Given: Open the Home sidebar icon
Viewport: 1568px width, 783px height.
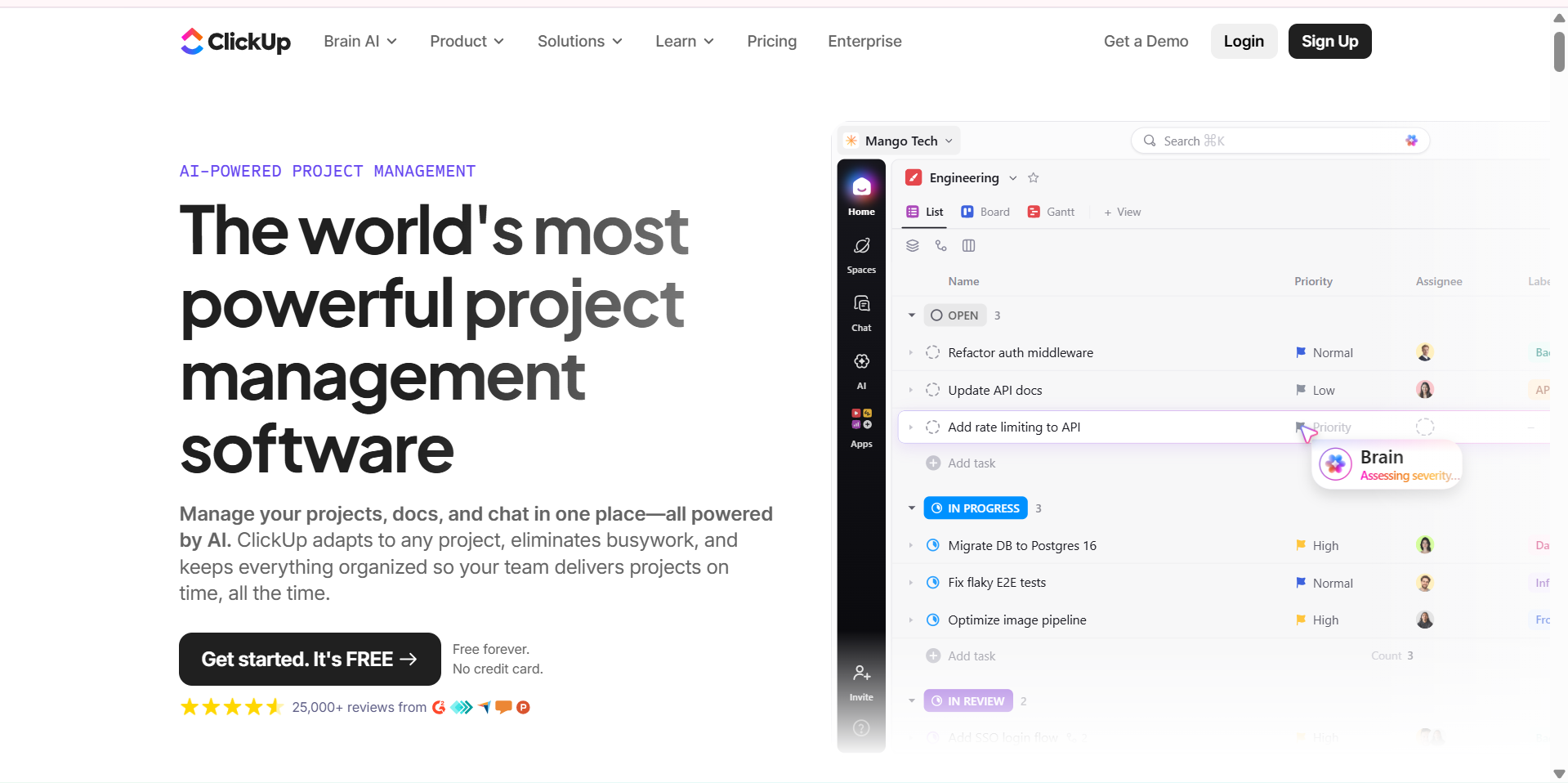Looking at the screenshot, I should (x=861, y=187).
